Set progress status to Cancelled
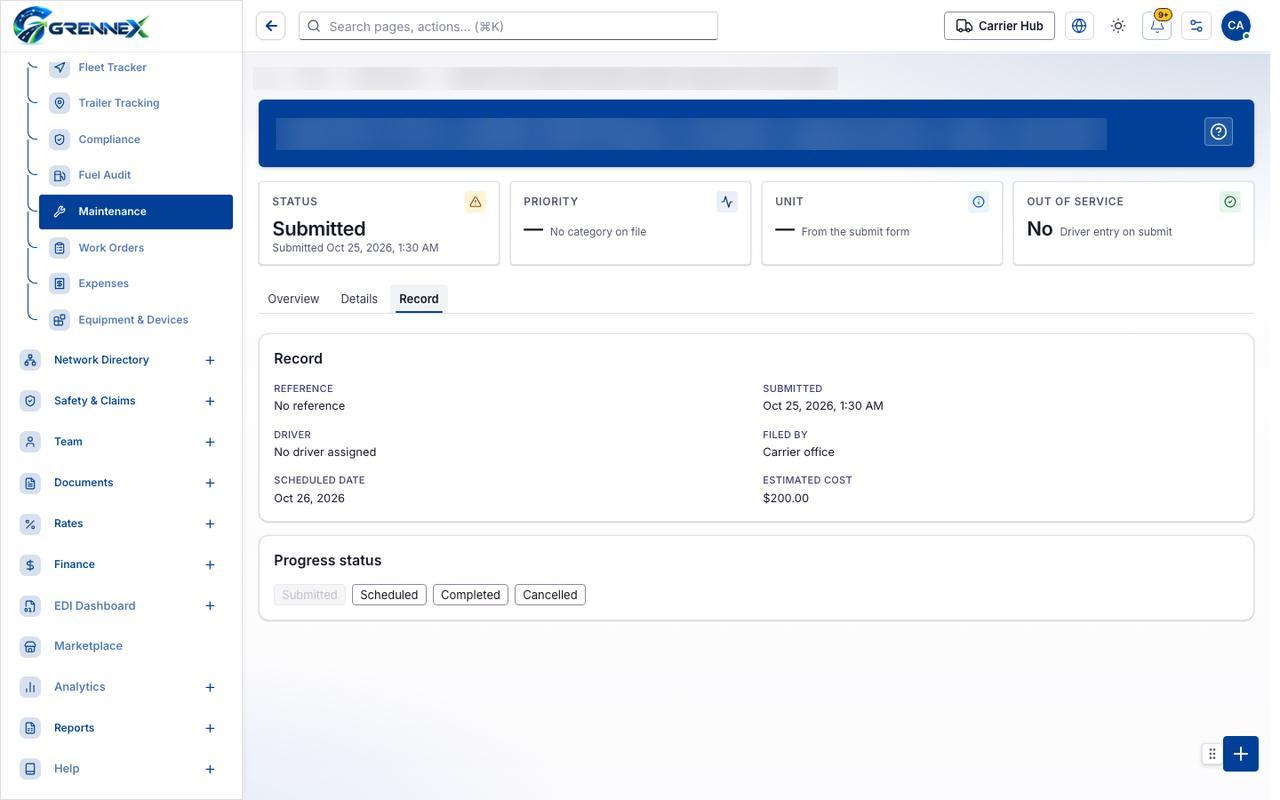The image size is (1280, 800). click(x=550, y=595)
